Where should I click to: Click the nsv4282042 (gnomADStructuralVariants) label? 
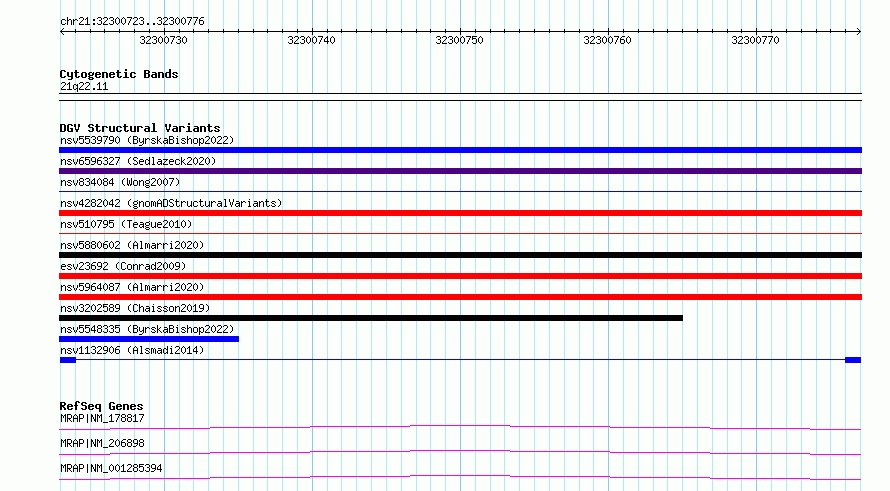(x=171, y=203)
